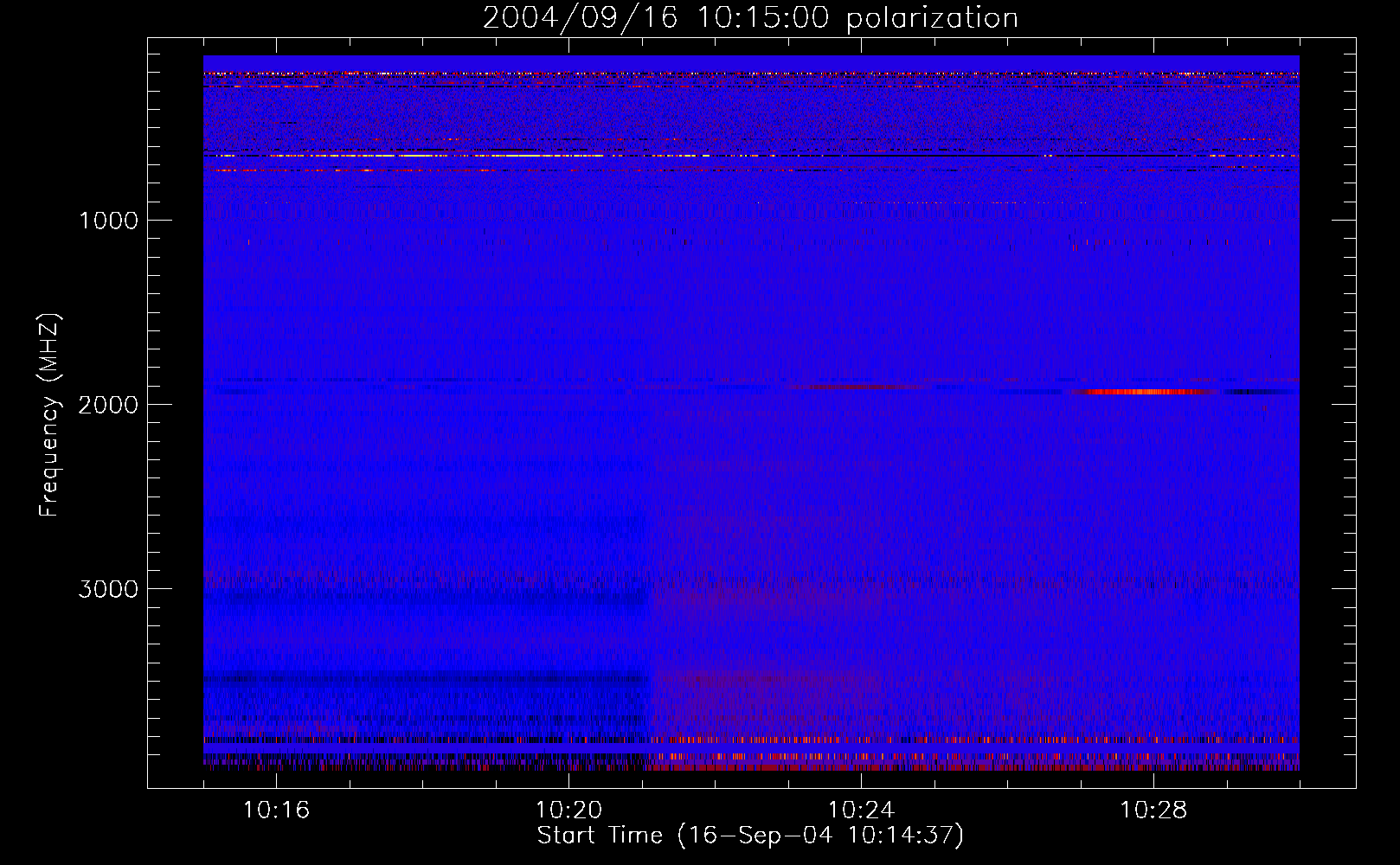Click the '10:28' time axis label
The image size is (1400, 865).
(1153, 811)
